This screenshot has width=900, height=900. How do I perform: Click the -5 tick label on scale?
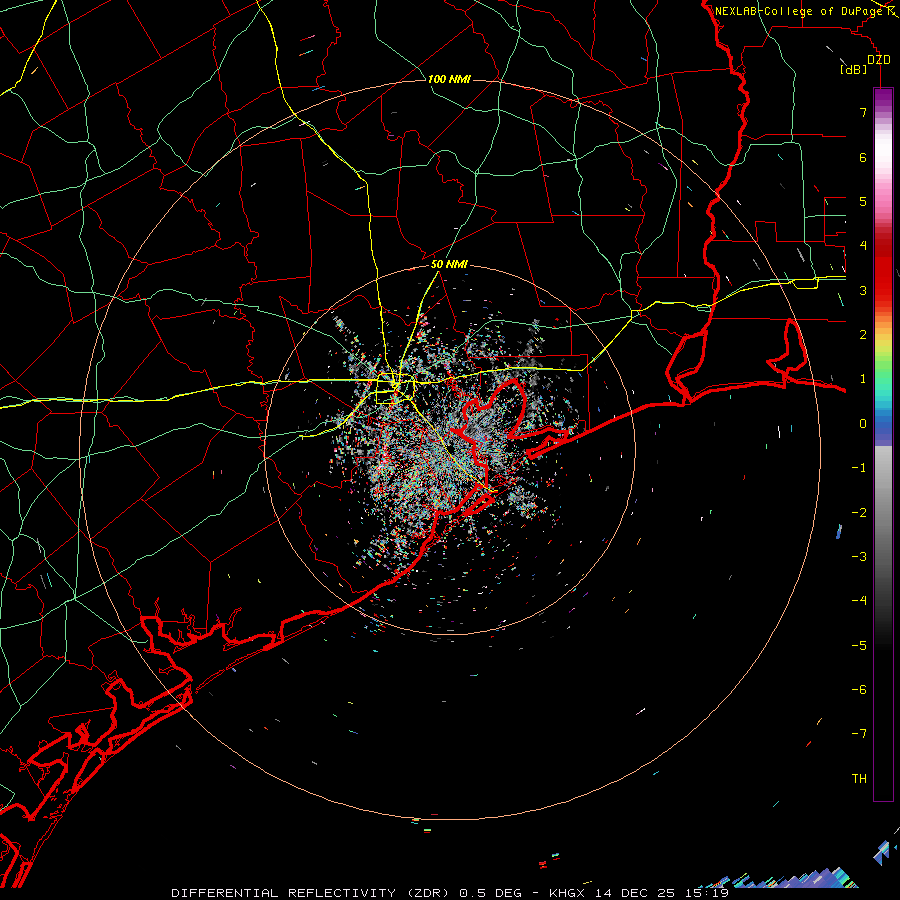pos(859,646)
